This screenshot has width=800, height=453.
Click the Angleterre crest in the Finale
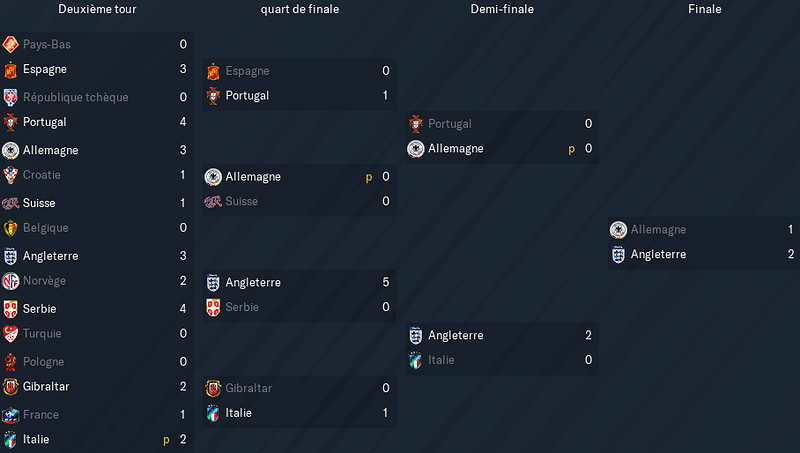coord(618,255)
